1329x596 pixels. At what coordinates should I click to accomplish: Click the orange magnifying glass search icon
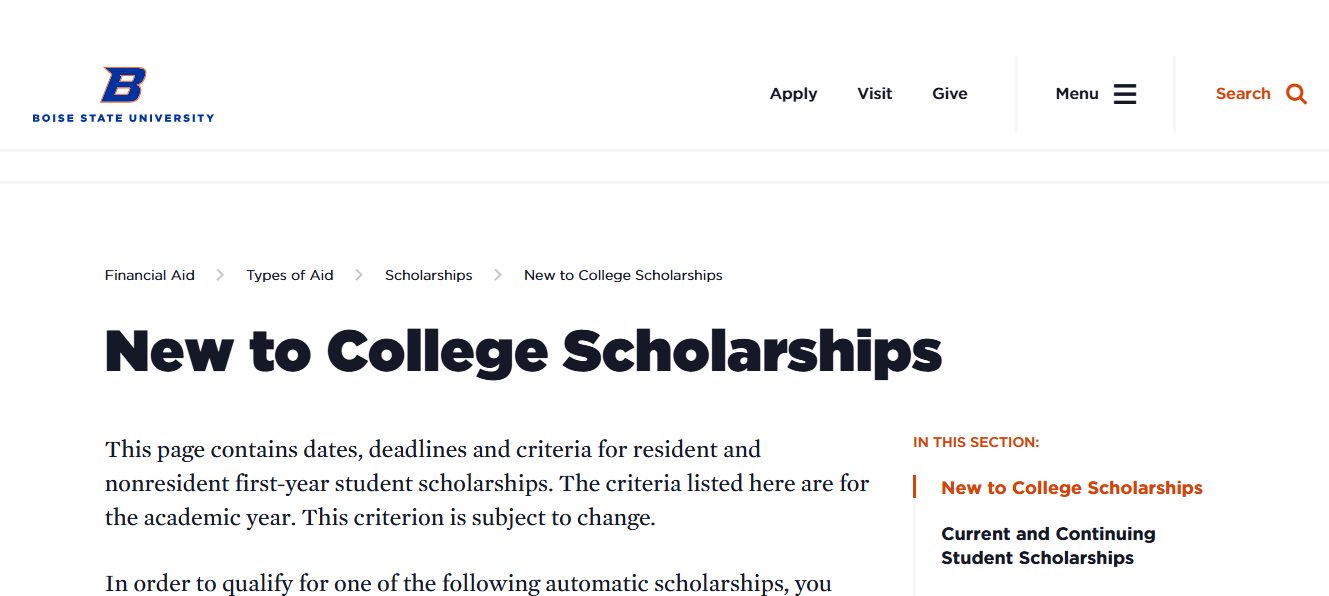[x=1296, y=94]
